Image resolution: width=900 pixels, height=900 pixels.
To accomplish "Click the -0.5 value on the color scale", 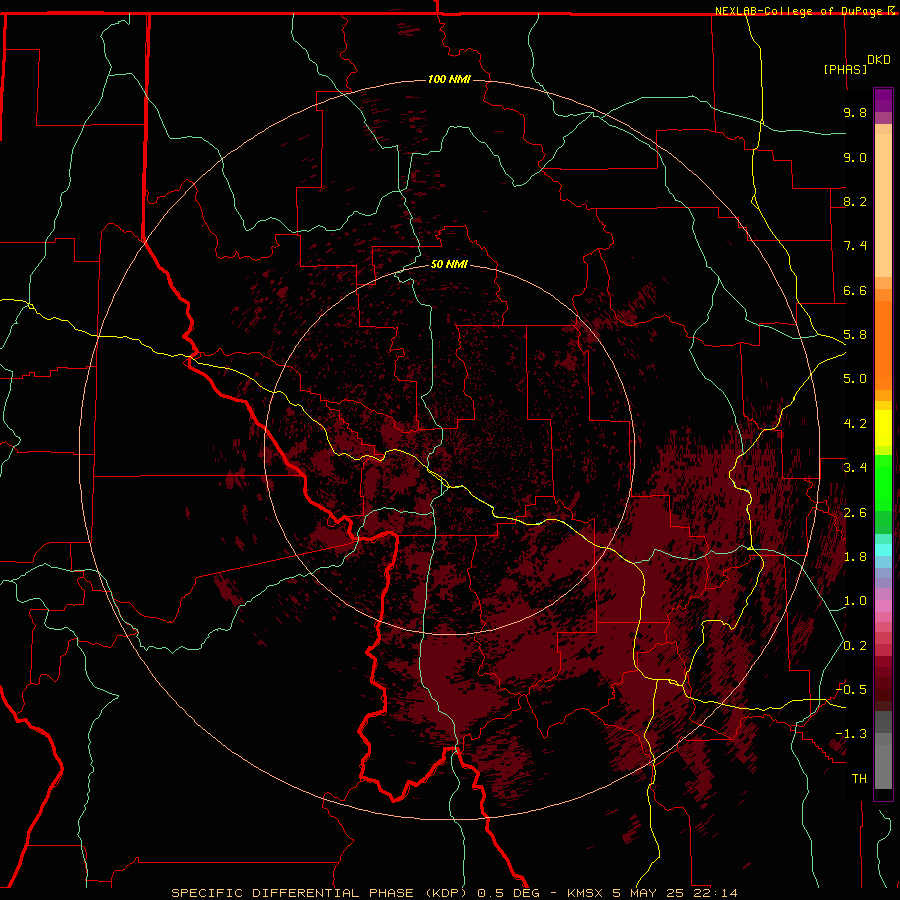I will [x=852, y=690].
